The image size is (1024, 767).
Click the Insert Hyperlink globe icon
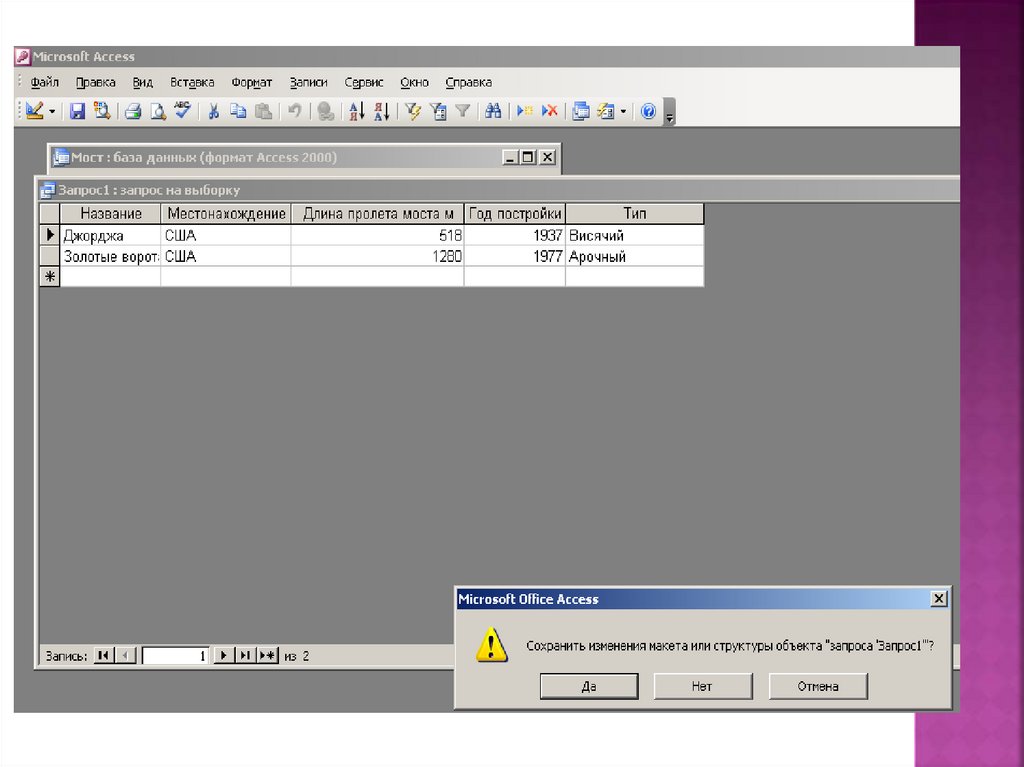325,111
